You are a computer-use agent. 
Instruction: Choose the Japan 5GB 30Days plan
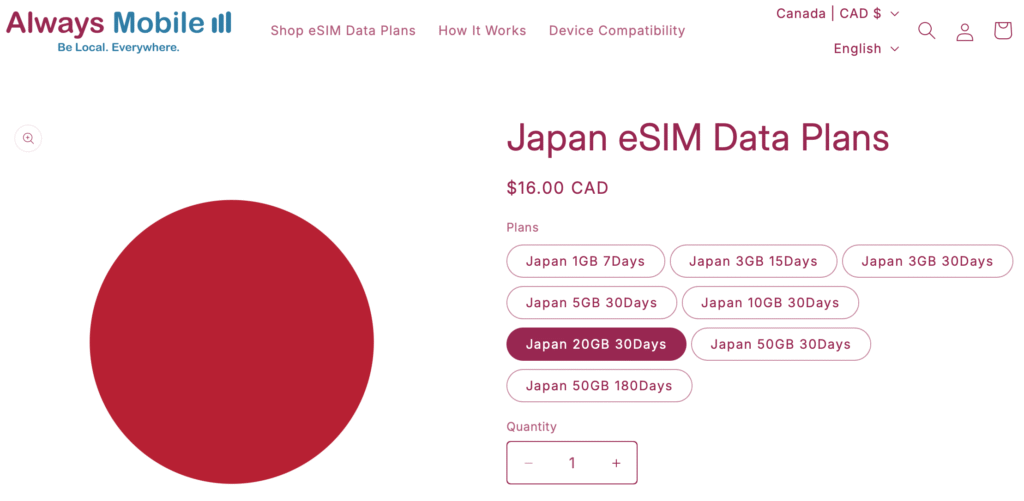(591, 302)
